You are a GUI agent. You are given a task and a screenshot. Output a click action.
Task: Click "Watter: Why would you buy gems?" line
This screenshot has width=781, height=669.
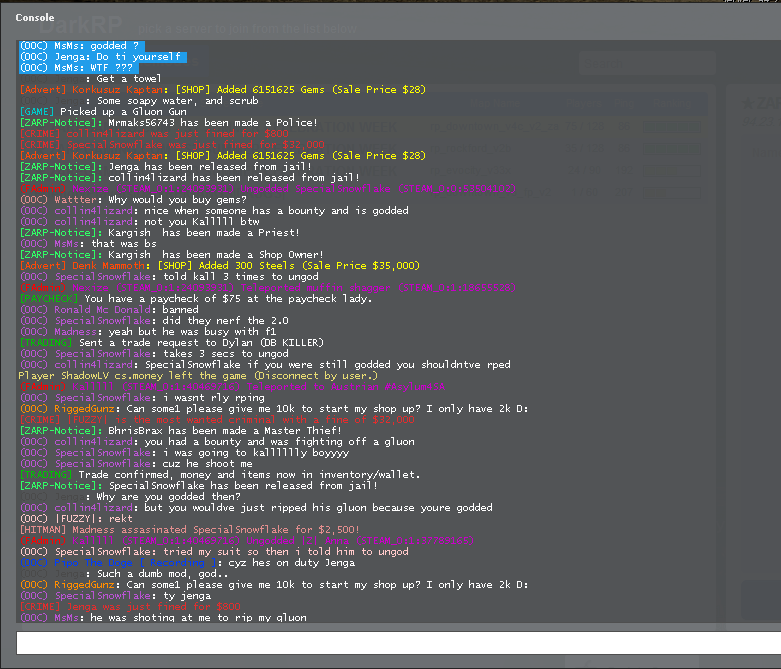[133, 200]
